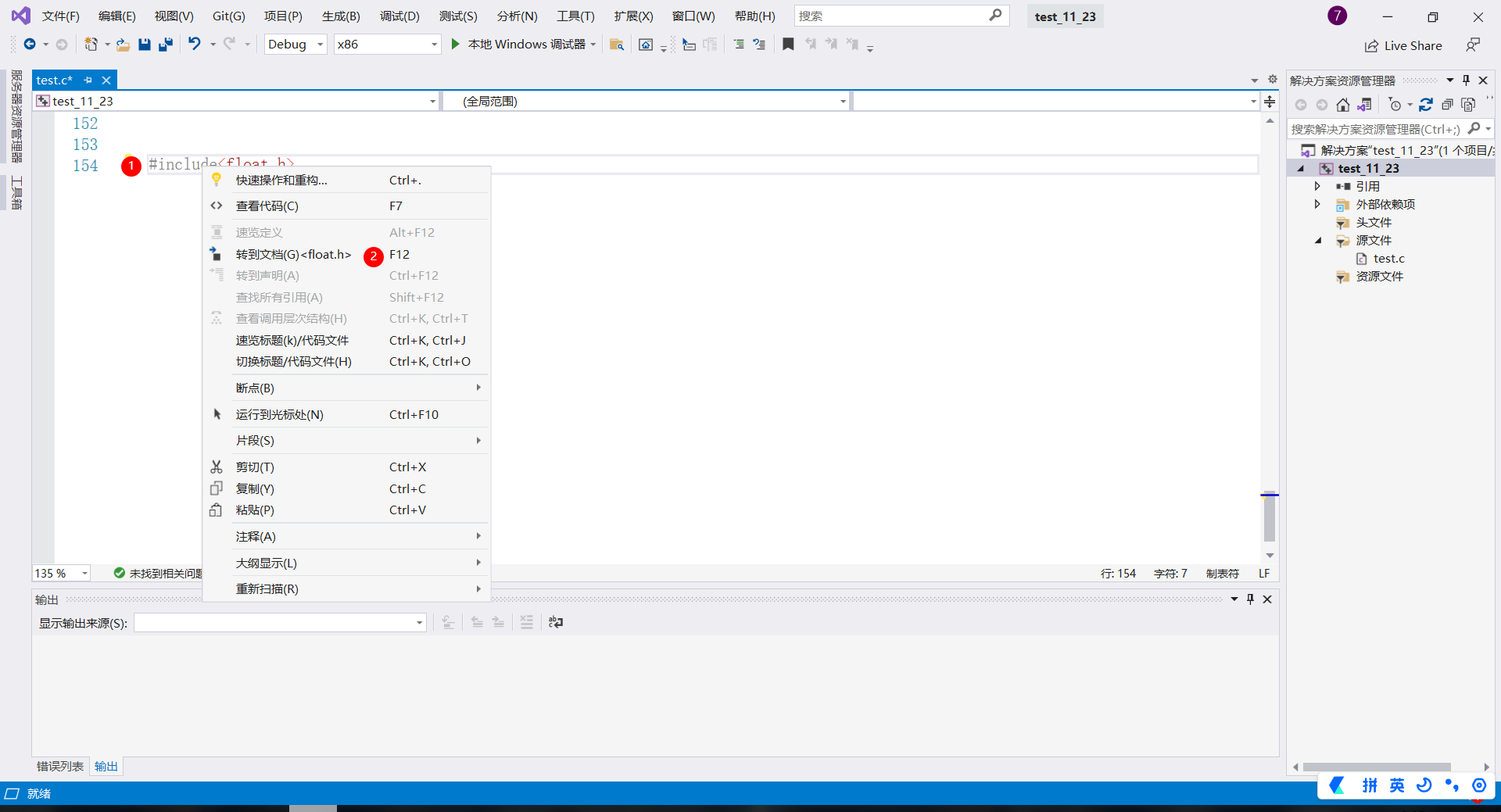This screenshot has width=1501, height=812.
Task: Switch to the 错误列表 tab
Action: 60,767
